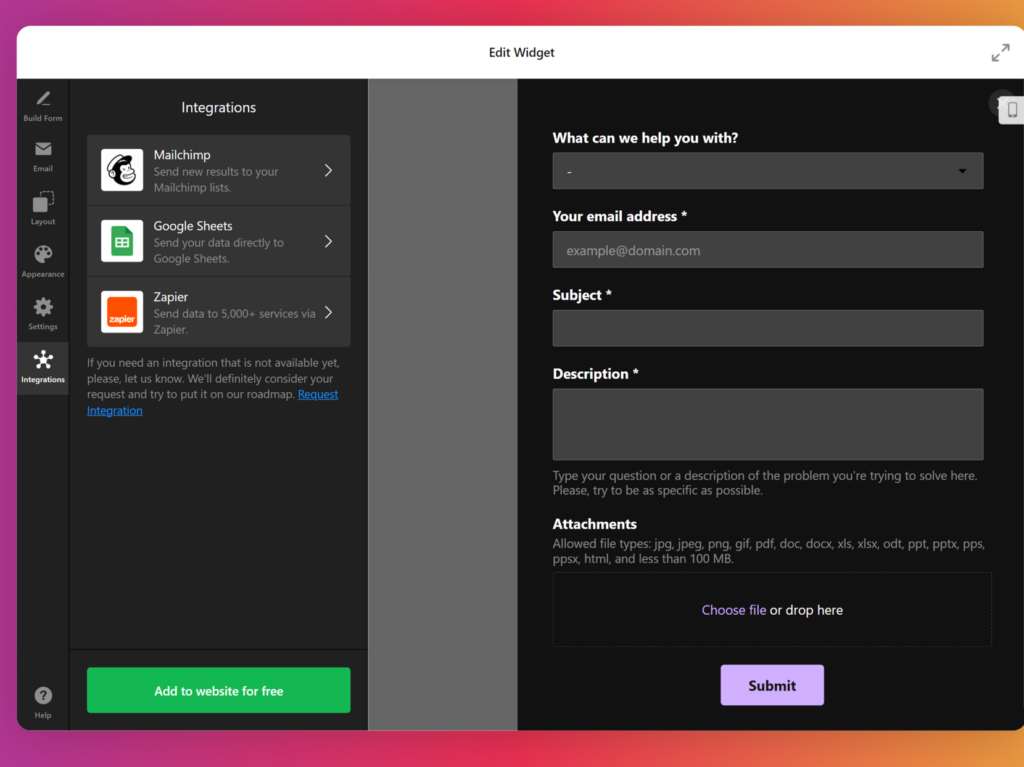Click the Mailchimp integration logo

(121, 170)
